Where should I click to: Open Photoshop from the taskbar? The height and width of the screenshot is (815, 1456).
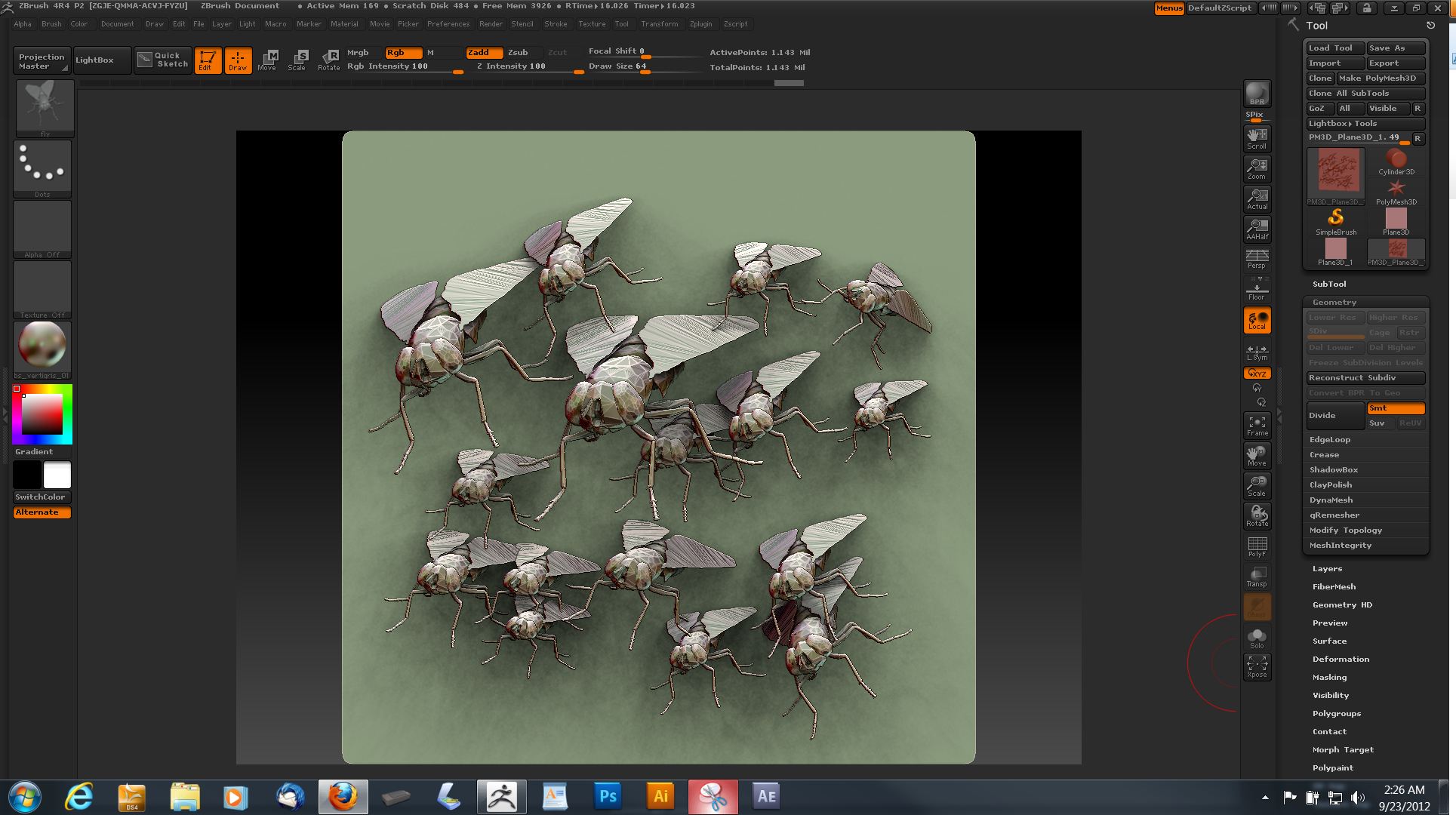pos(608,796)
